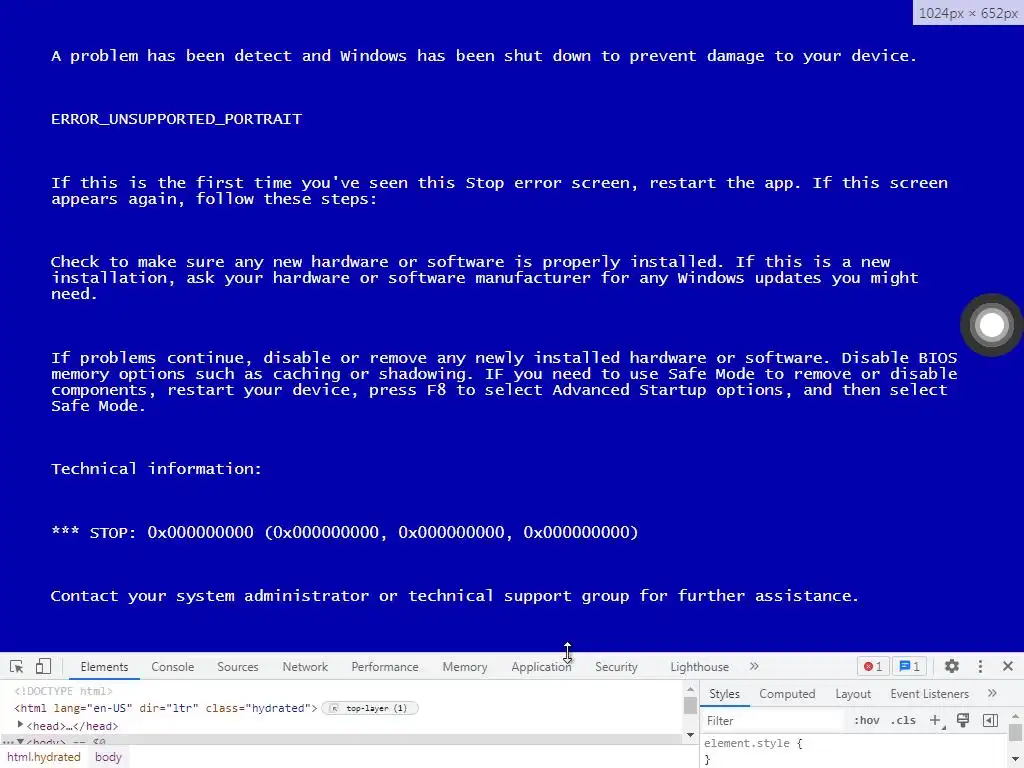Viewport: 1024px width, 768px height.
Task: Close the DevTools panel
Action: (1008, 666)
